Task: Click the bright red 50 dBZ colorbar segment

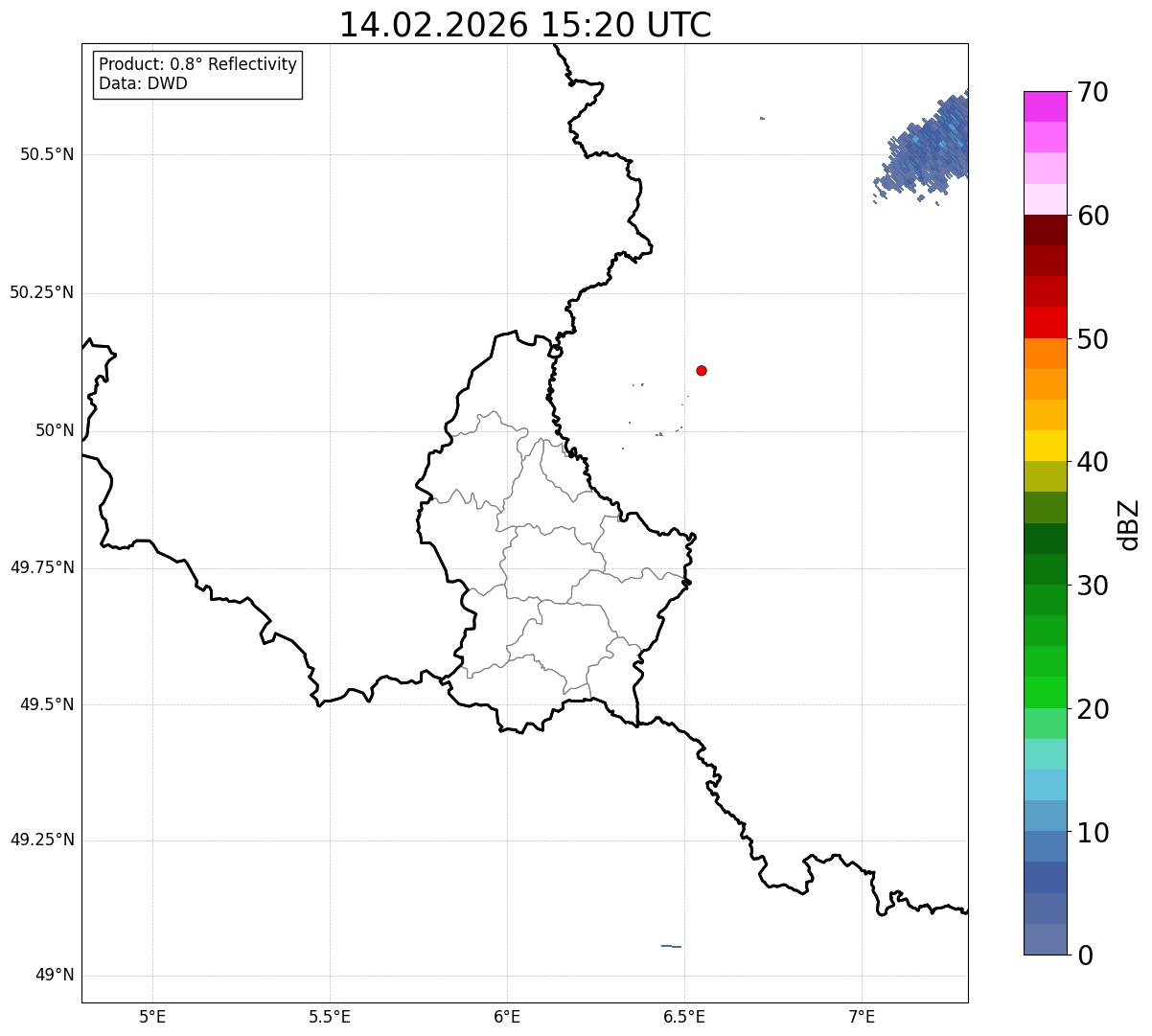Action: [x=1045, y=322]
